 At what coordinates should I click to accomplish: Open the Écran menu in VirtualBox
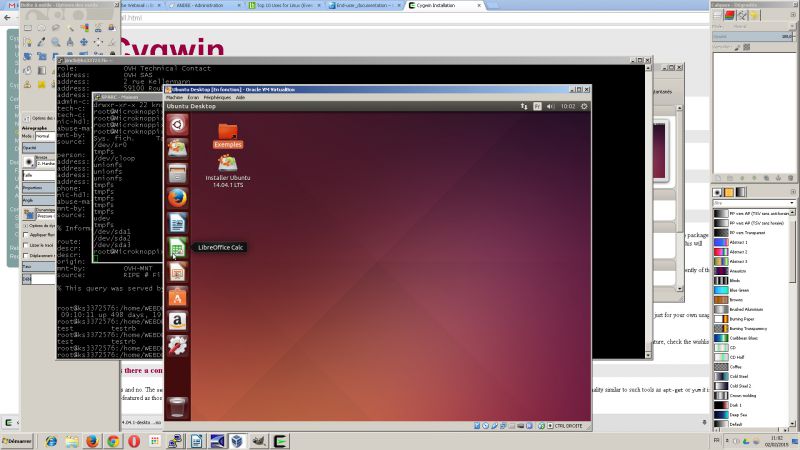(193, 97)
